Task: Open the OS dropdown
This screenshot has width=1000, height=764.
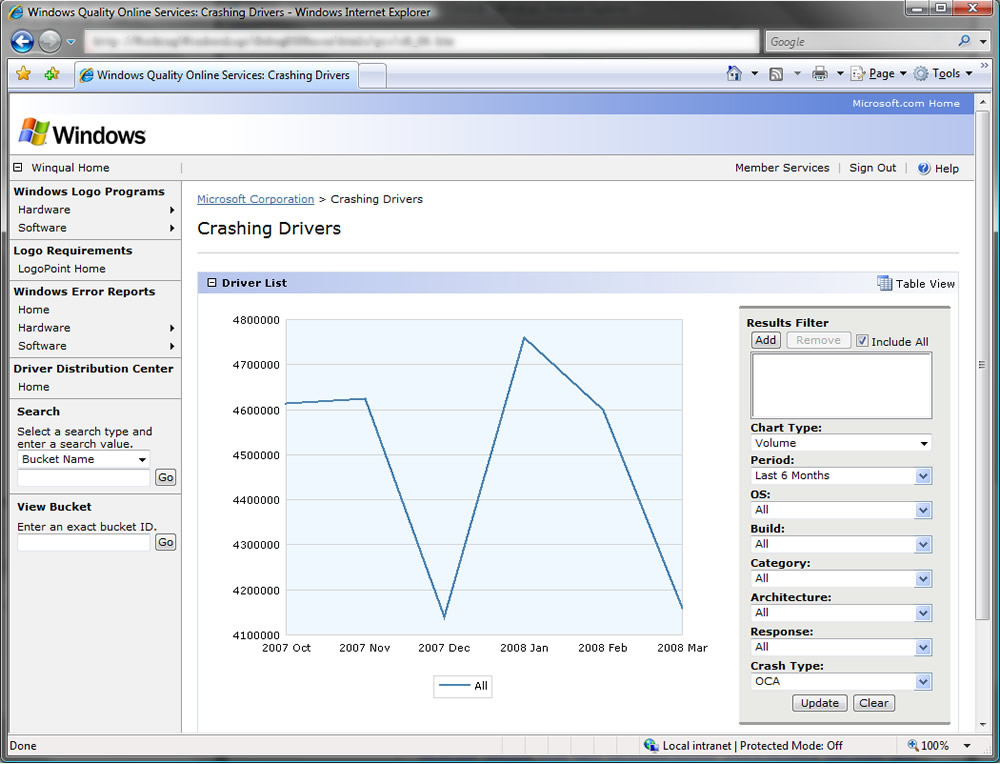Action: [x=841, y=510]
